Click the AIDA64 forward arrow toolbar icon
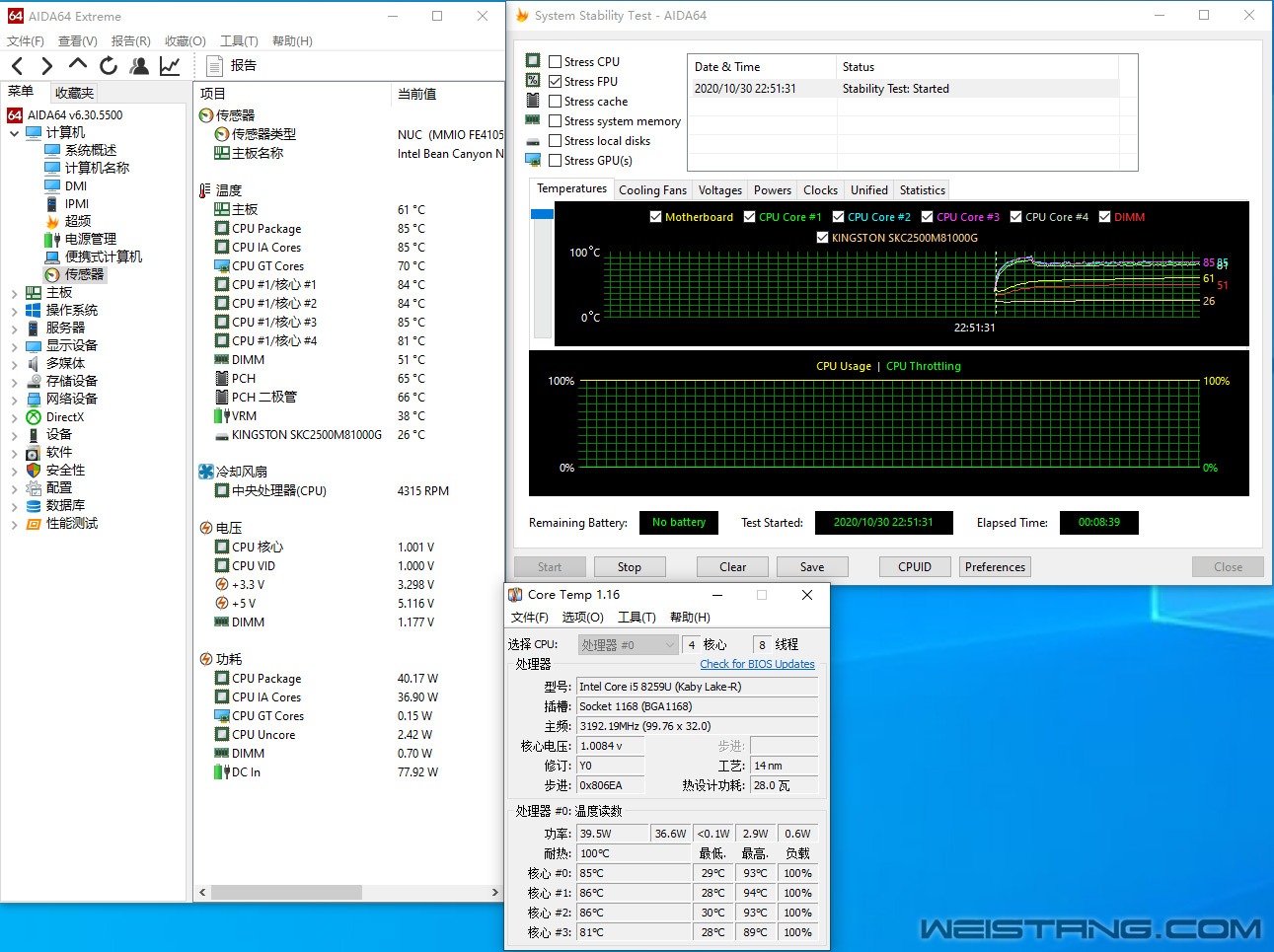Image resolution: width=1274 pixels, height=952 pixels. (46, 66)
